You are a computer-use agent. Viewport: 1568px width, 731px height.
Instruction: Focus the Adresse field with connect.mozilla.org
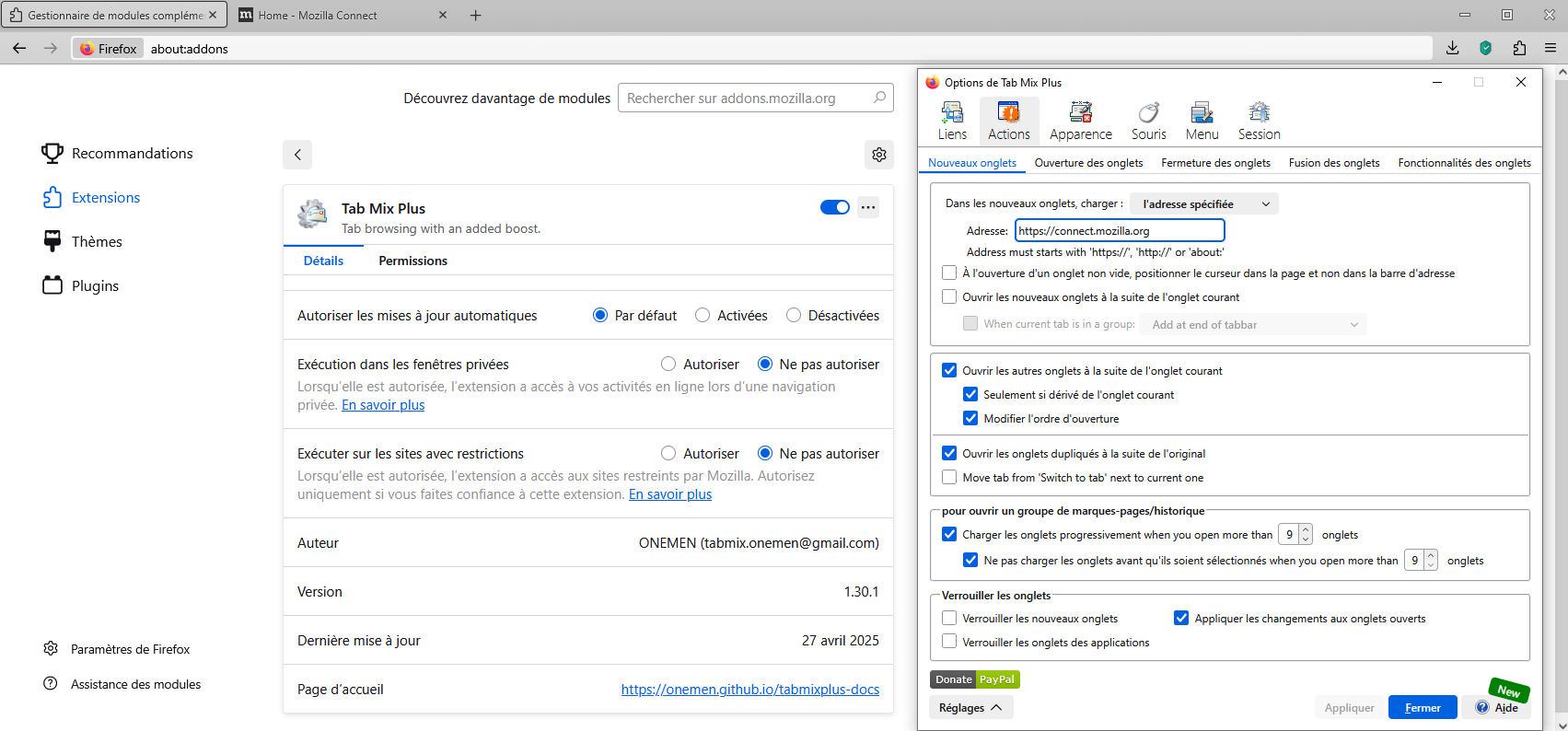click(1120, 230)
